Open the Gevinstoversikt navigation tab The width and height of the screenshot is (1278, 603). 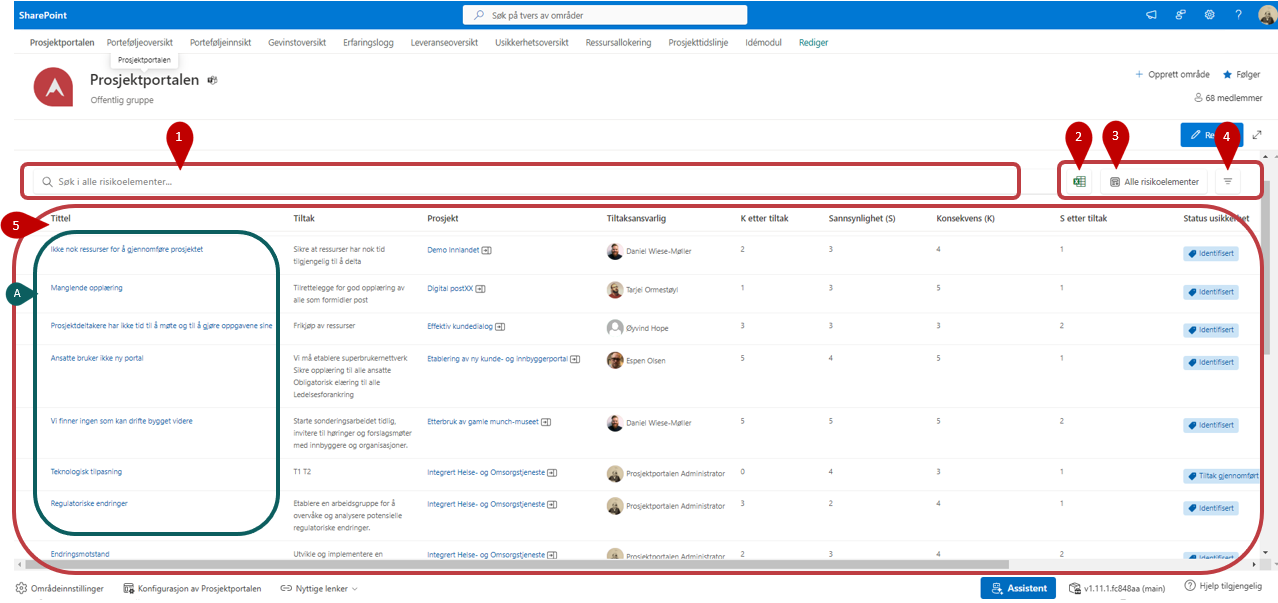[295, 43]
